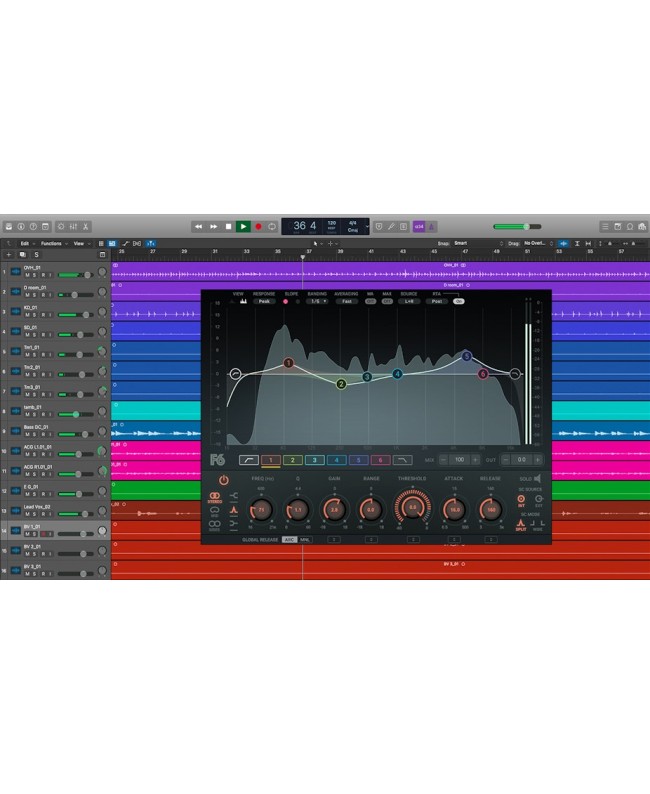Toggle the waveform zoom button in Tracks menu bar
This screenshot has height=794, width=650.
point(563,244)
